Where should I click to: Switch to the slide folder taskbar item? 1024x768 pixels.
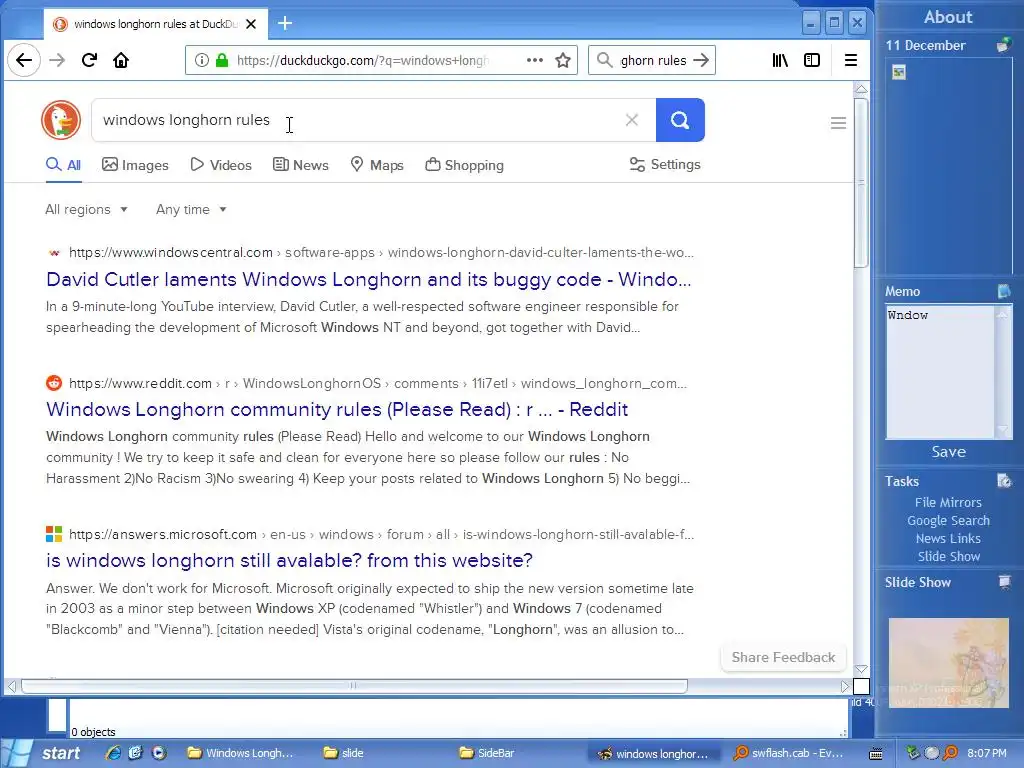pyautogui.click(x=344, y=753)
